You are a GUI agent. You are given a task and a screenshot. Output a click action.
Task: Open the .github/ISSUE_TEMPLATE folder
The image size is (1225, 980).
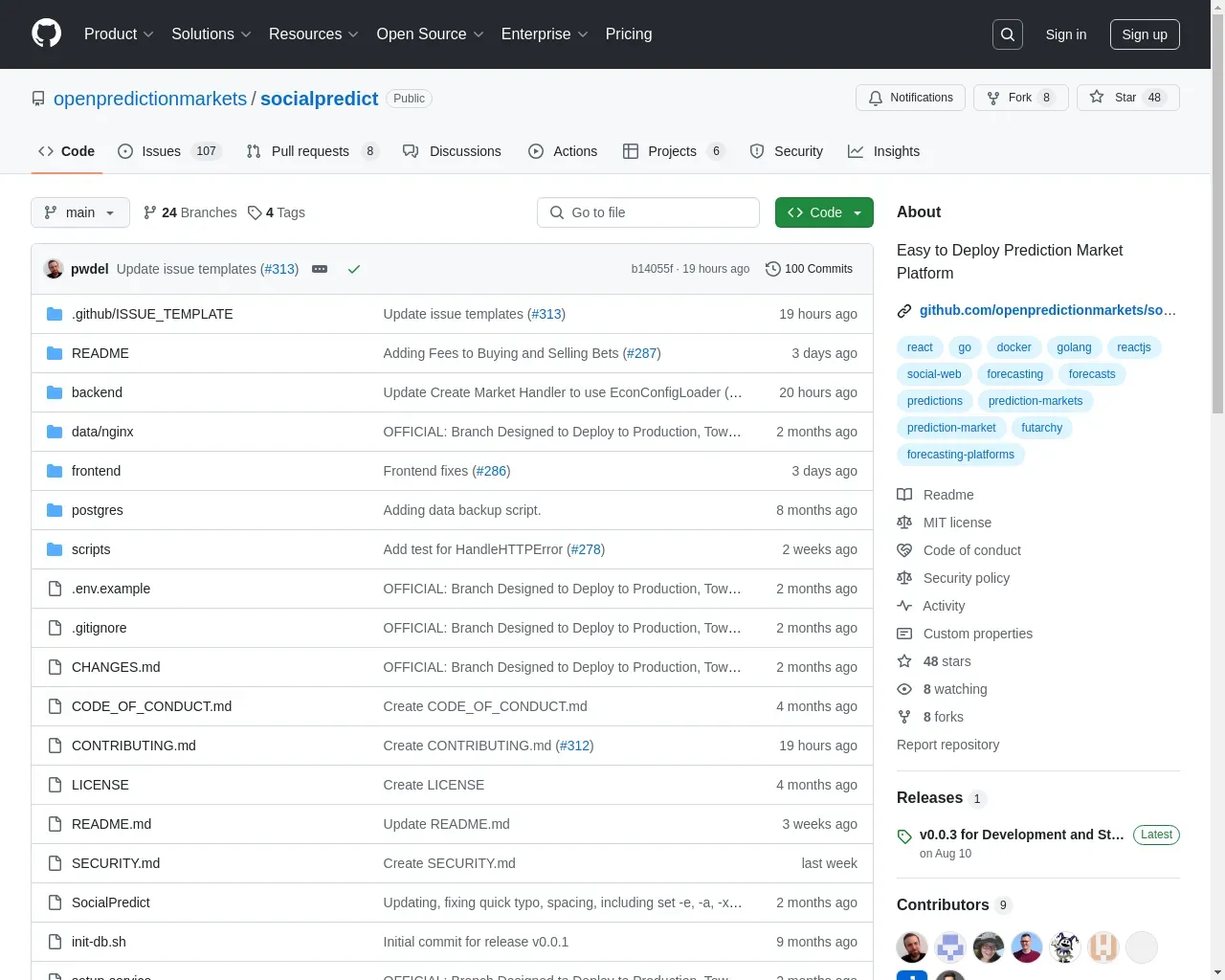coord(152,314)
